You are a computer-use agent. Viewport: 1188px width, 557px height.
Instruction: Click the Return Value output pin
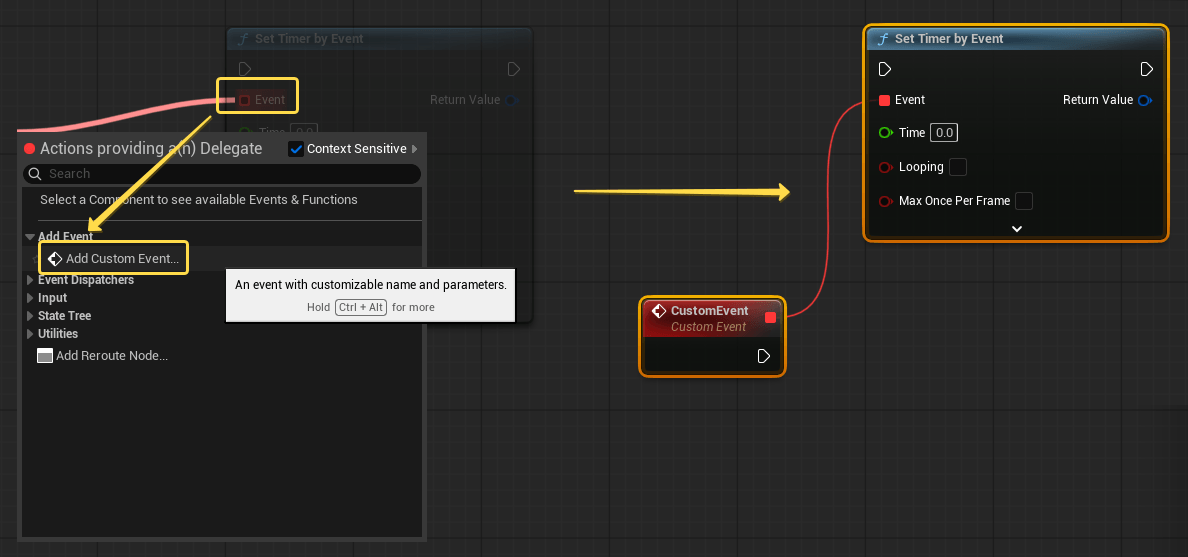click(1145, 100)
